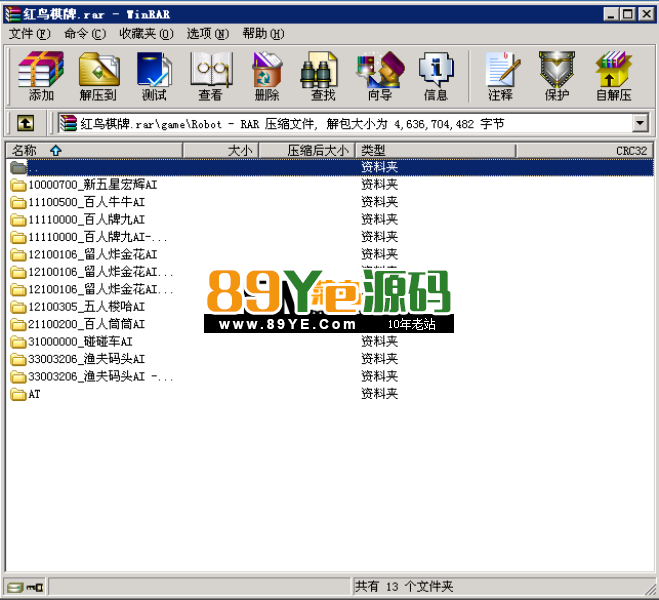Click 资料夹 type cell in 碰碰车AI row

click(380, 342)
